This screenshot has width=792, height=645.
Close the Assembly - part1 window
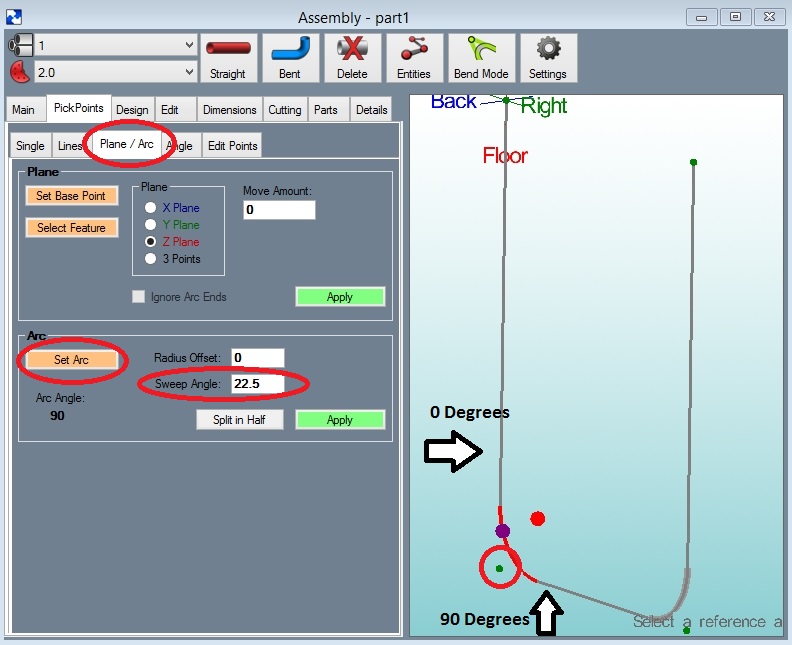point(769,17)
